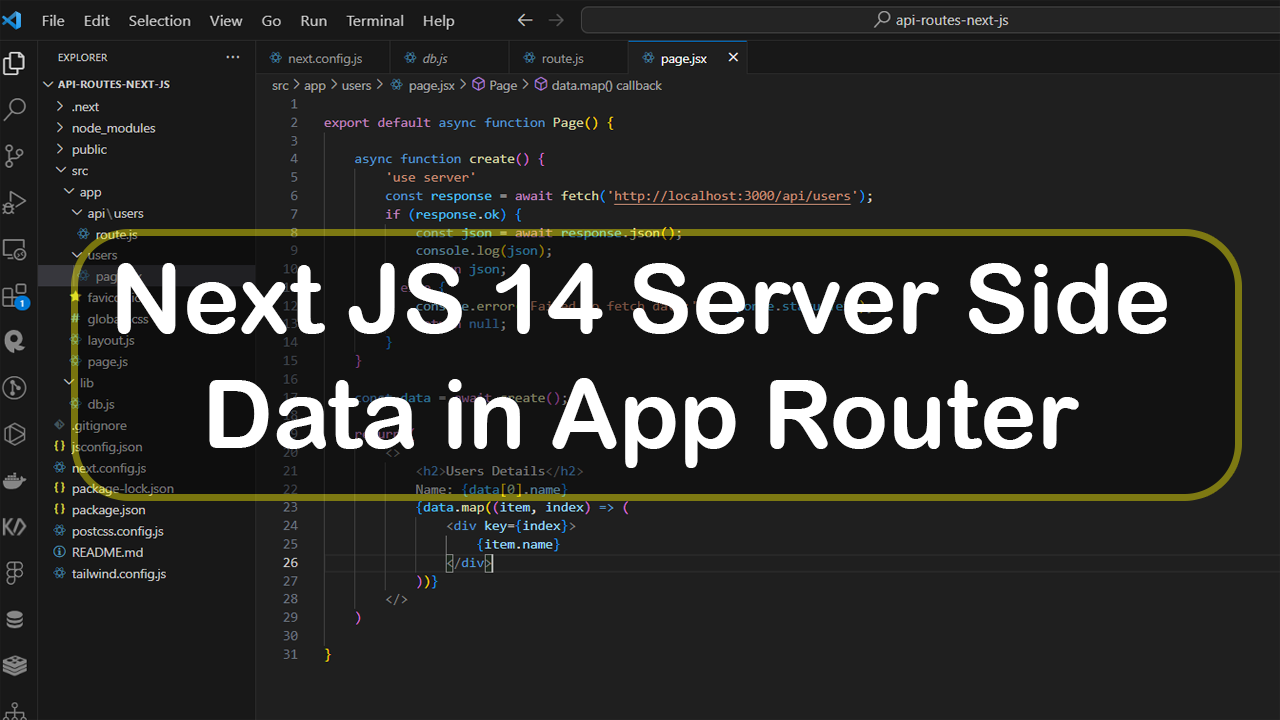Click the {item.name} expression on line 25

tap(519, 544)
